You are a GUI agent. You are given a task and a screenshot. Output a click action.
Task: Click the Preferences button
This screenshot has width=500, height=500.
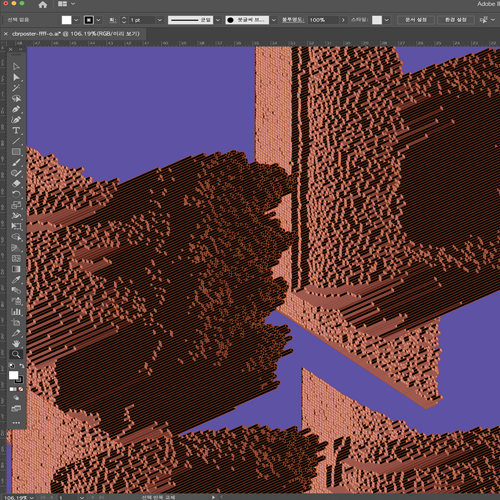[456, 20]
